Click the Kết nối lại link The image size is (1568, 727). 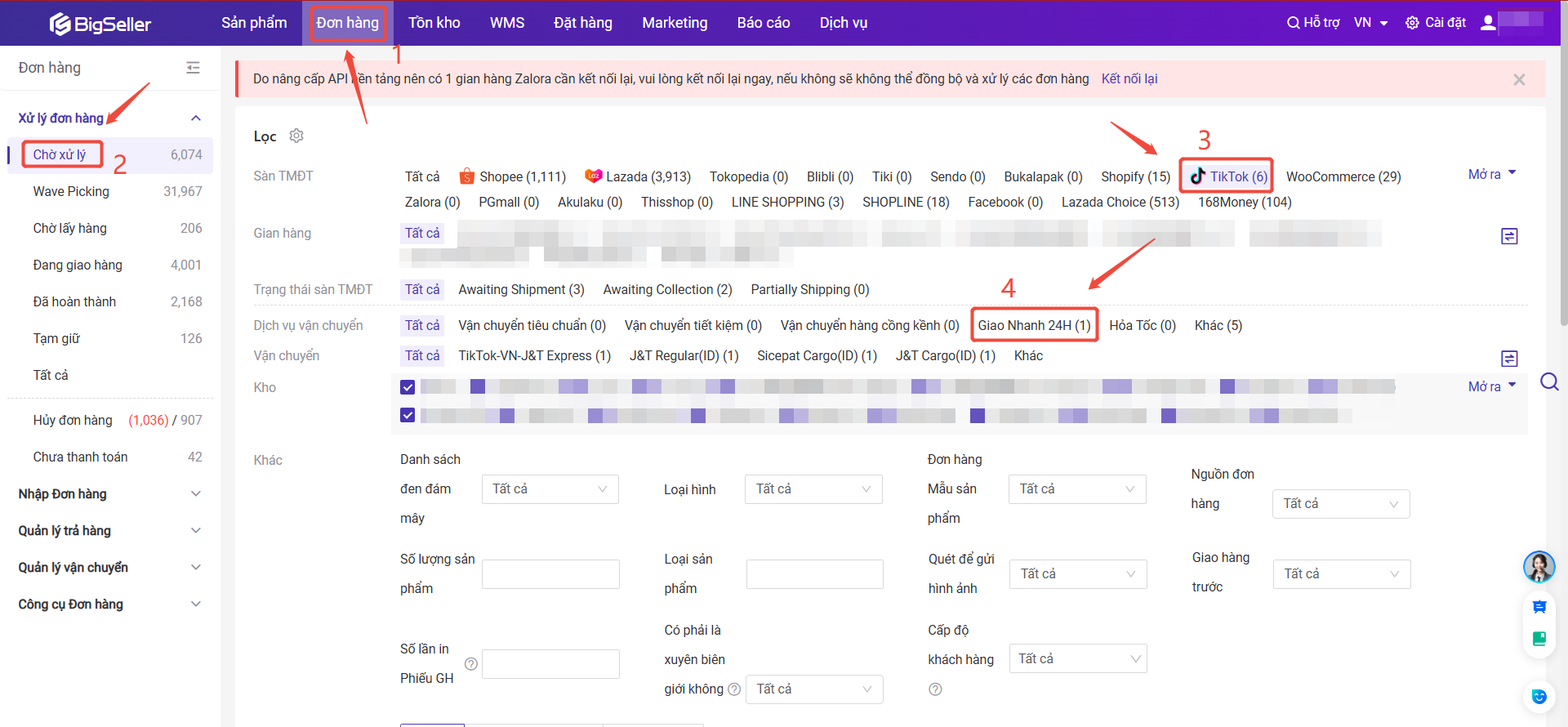tap(1129, 79)
